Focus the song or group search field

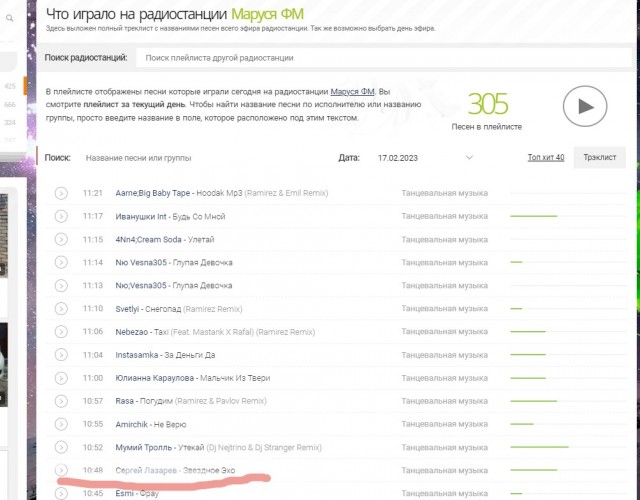pyautogui.click(x=204, y=158)
